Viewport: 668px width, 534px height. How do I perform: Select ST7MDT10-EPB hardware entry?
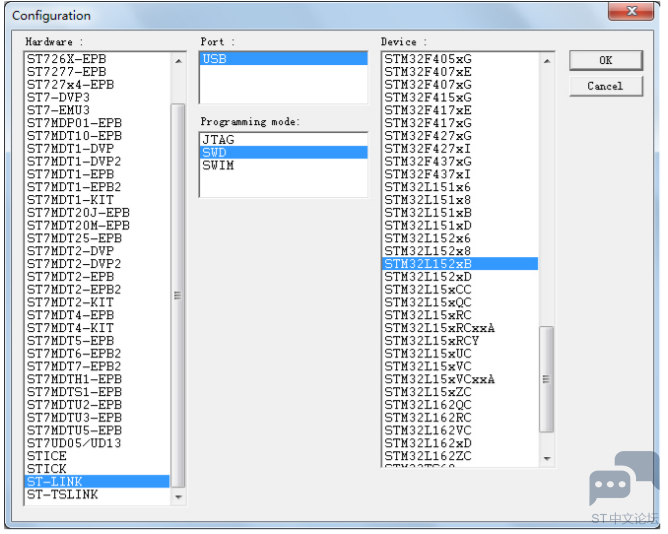click(97, 136)
